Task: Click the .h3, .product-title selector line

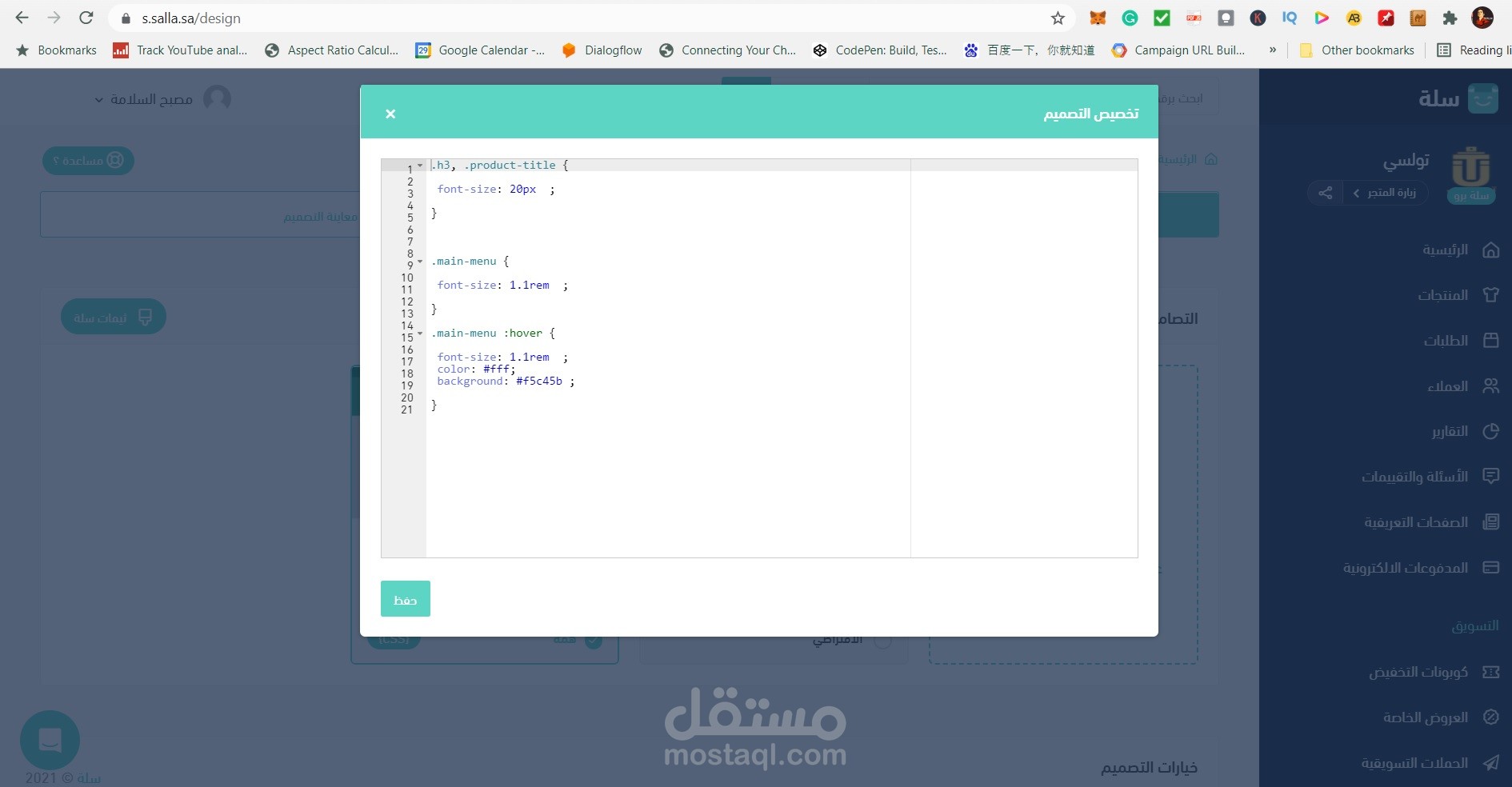Action: 500,166
